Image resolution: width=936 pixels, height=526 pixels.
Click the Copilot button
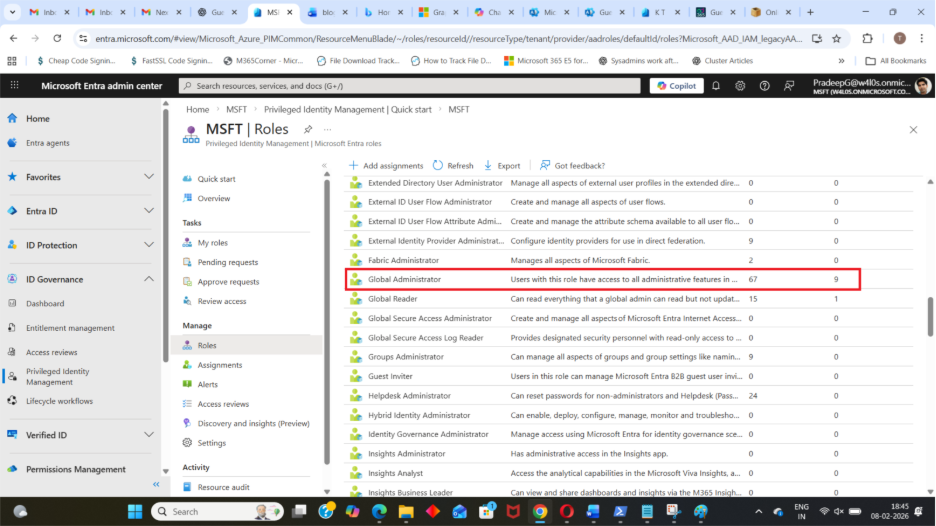(x=676, y=86)
